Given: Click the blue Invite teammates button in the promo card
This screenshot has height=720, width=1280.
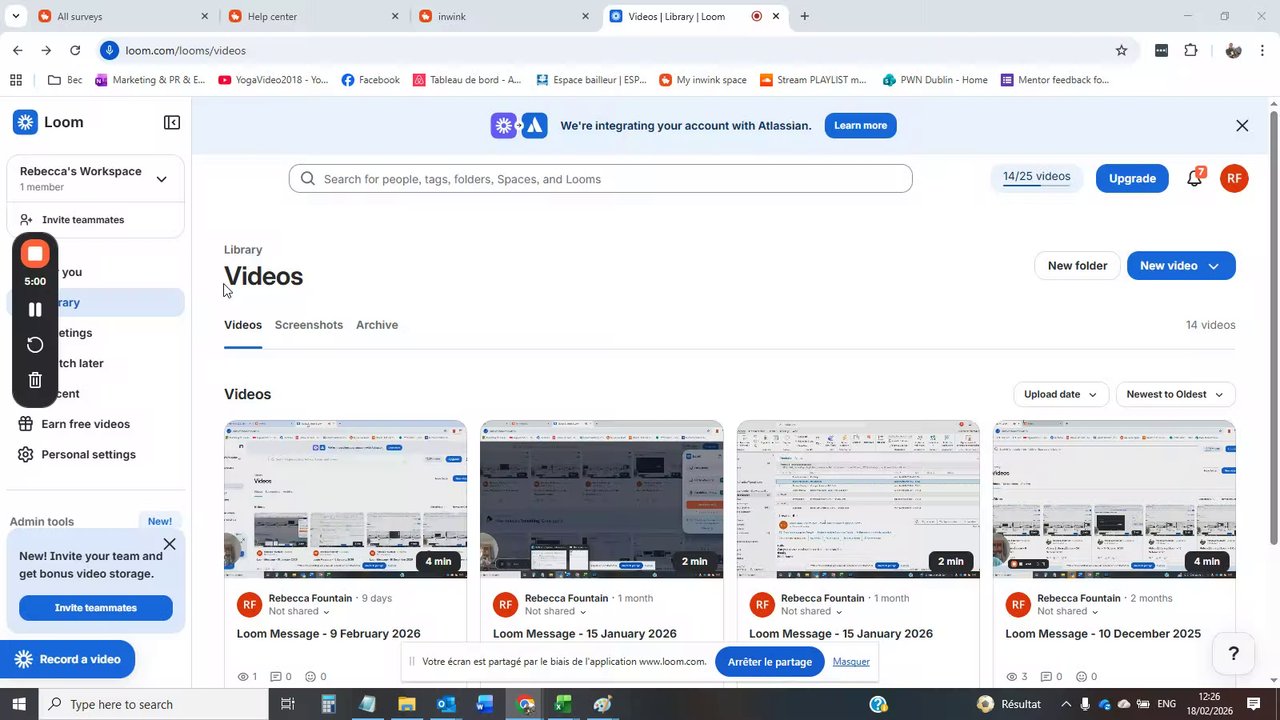Looking at the screenshot, I should point(96,608).
